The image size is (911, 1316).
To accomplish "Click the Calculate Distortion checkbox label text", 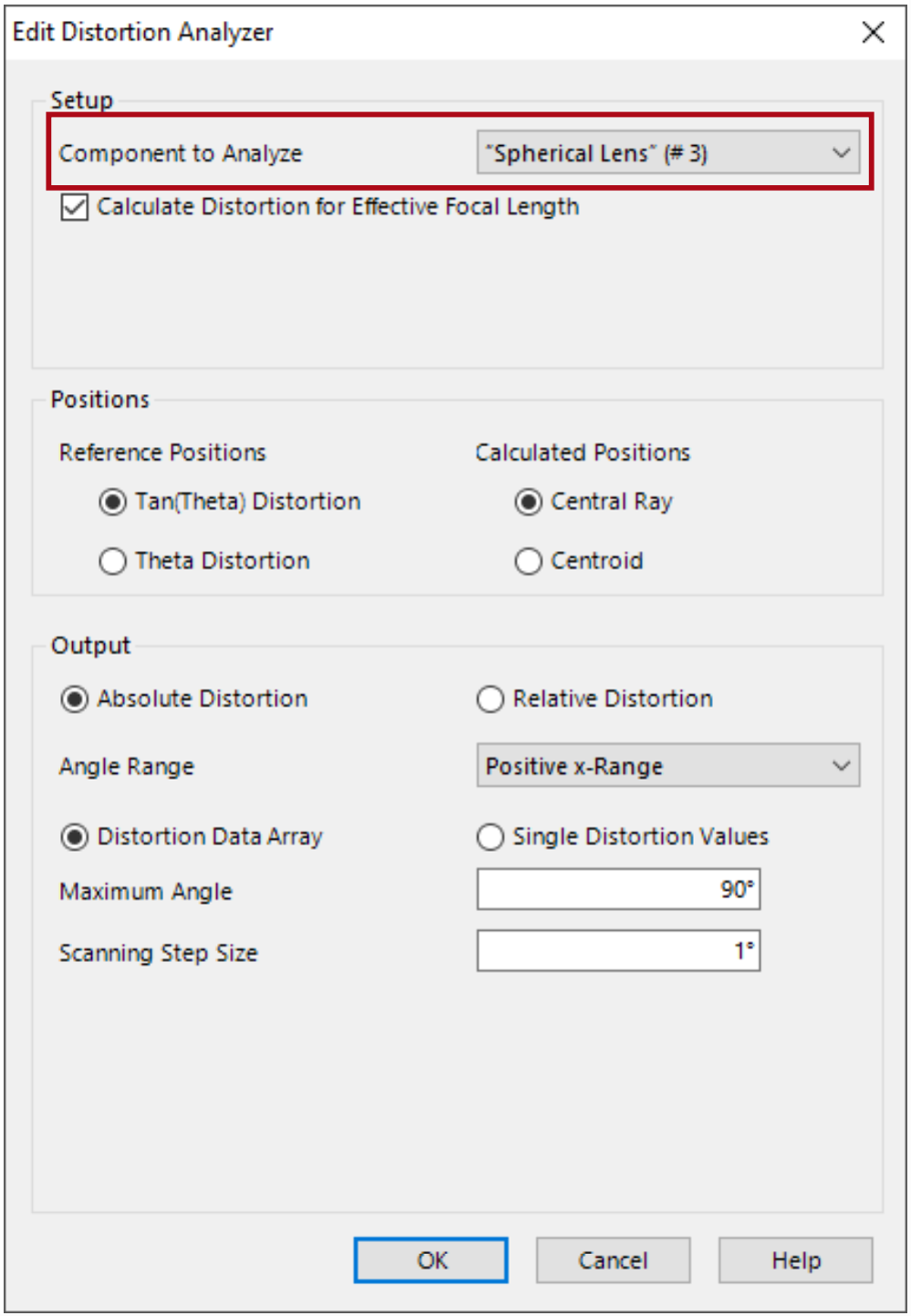I will click(337, 207).
